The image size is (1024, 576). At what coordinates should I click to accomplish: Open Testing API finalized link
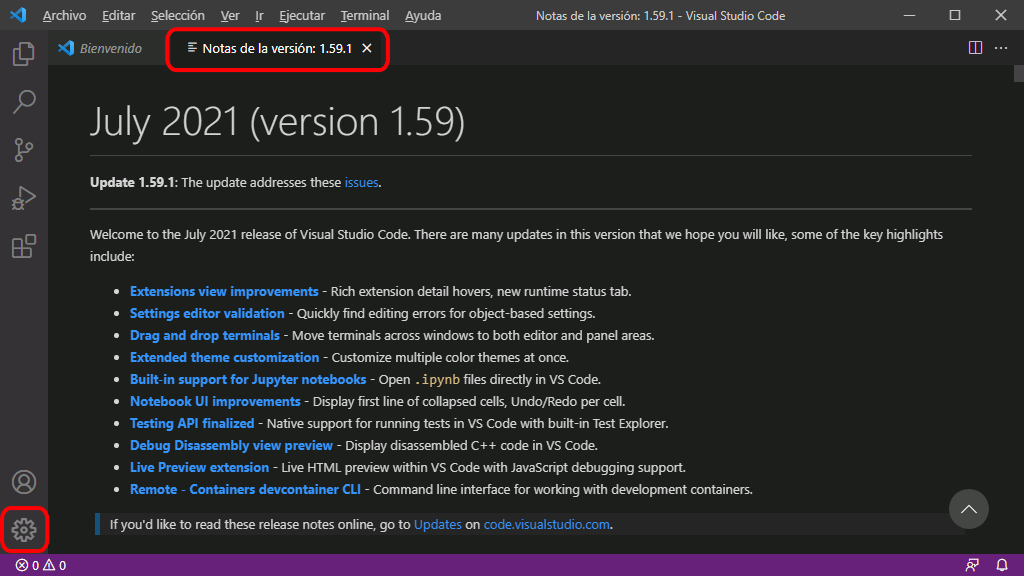[x=192, y=423]
